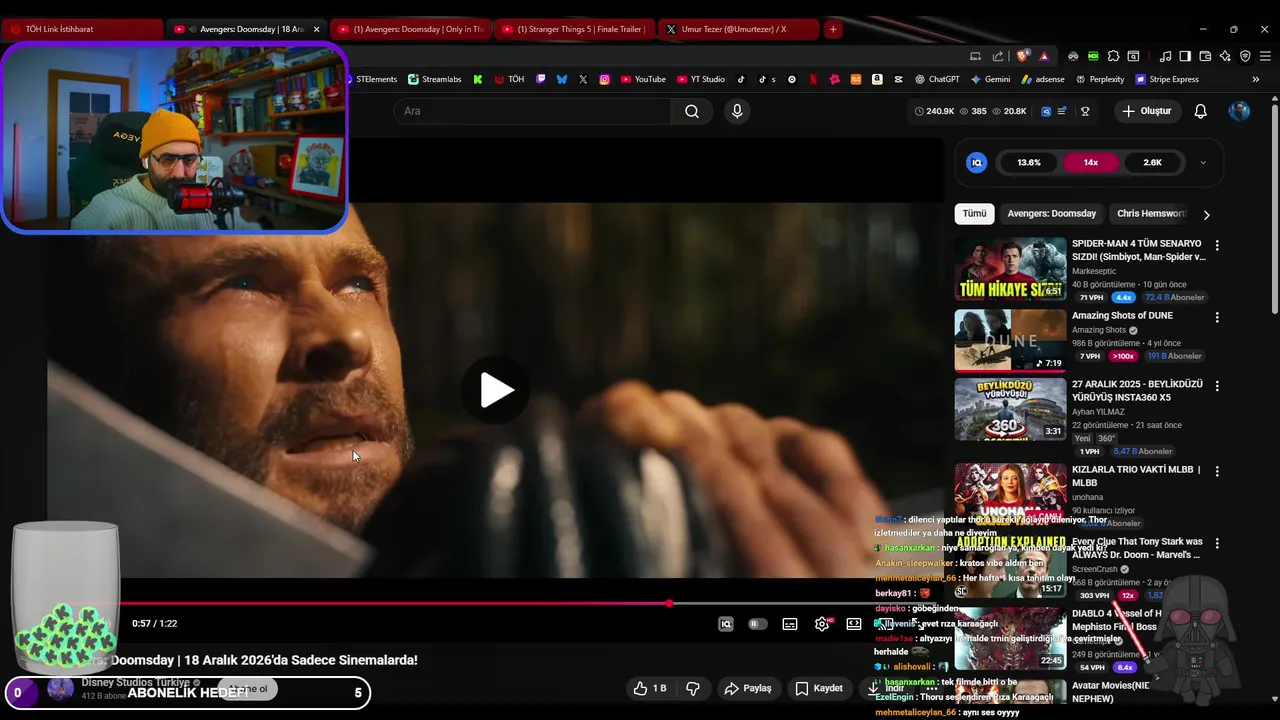Show more bookmarks with the overflow chevron
The width and height of the screenshot is (1280, 720).
point(1256,79)
